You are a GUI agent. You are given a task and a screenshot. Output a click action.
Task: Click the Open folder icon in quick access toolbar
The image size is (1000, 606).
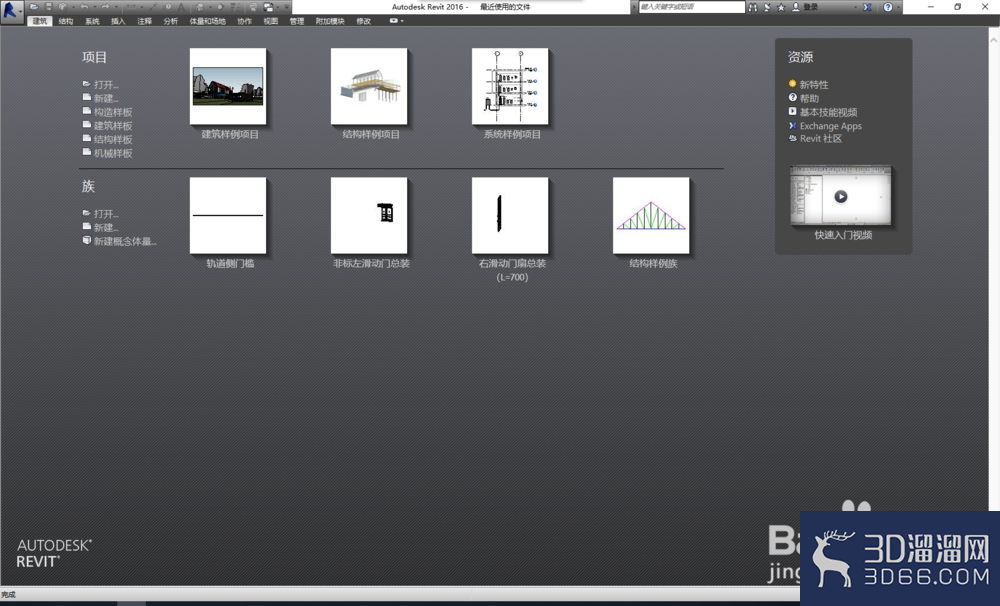34,7
